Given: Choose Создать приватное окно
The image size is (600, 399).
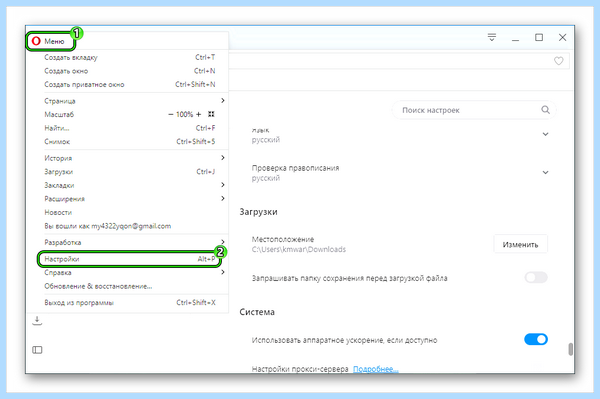Looking at the screenshot, I should [129, 85].
